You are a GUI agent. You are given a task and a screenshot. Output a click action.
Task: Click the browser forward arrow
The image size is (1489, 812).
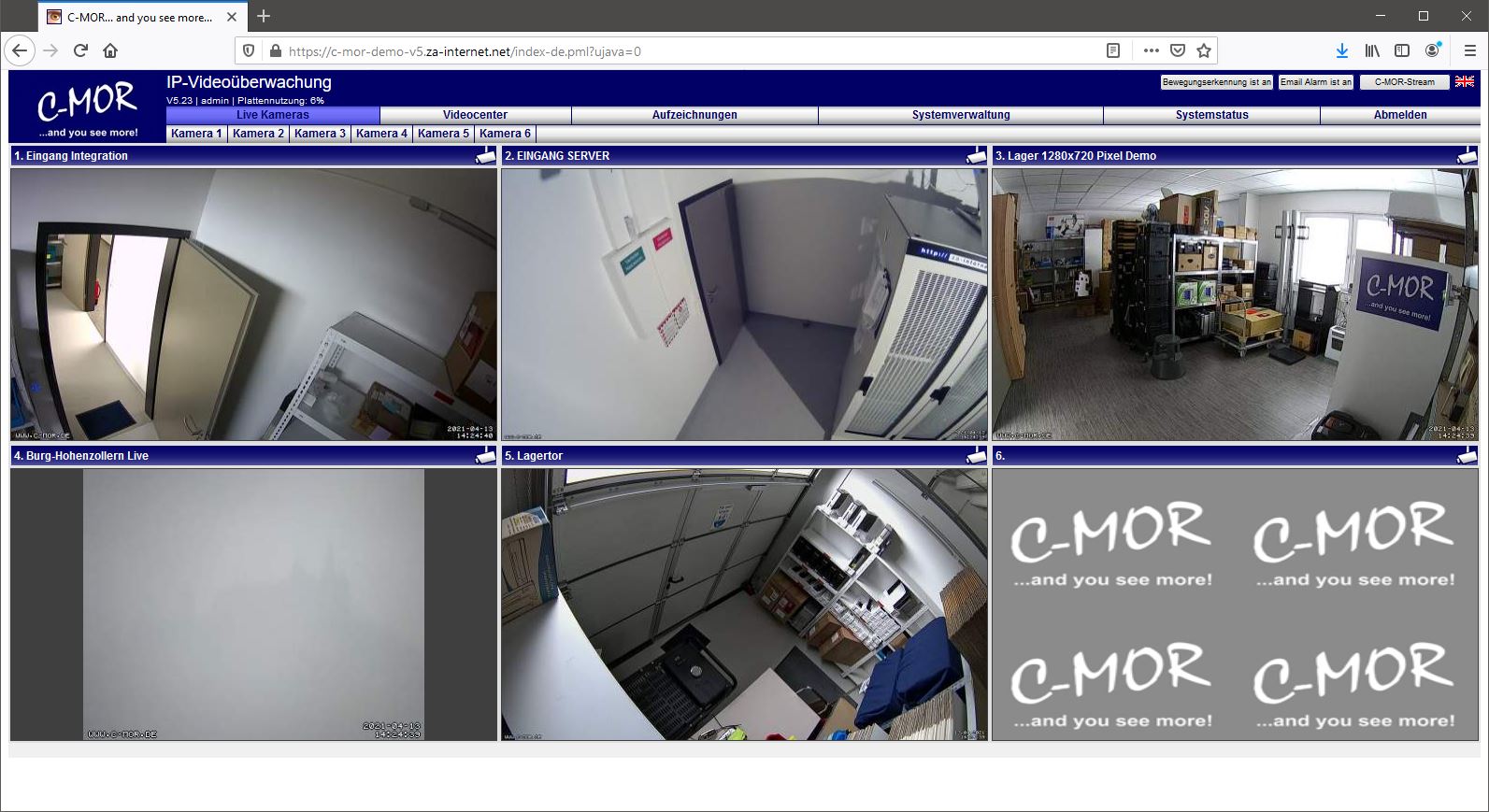click(50, 50)
